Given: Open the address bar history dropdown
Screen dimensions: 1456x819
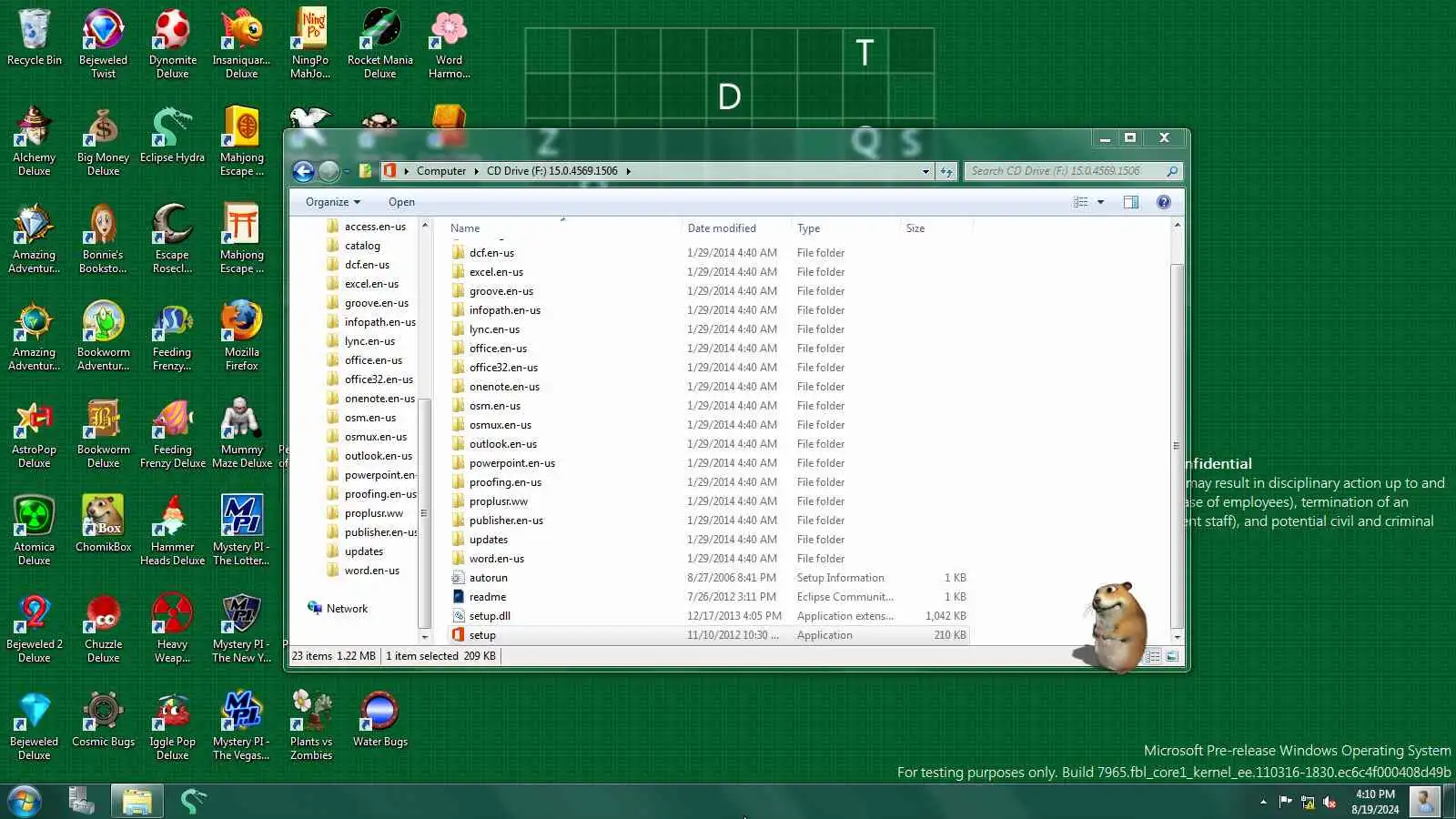Looking at the screenshot, I should tap(925, 171).
